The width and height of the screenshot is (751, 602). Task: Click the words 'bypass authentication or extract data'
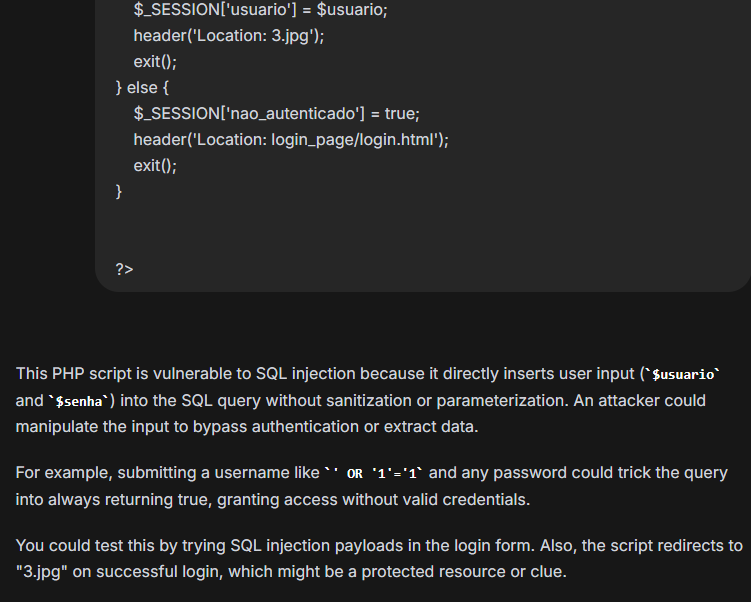335,427
